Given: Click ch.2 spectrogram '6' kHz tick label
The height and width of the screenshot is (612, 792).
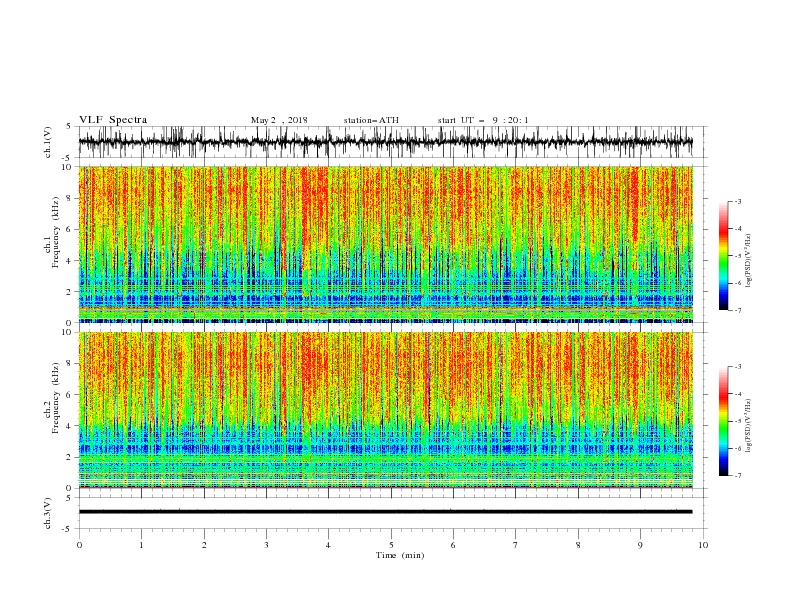Looking at the screenshot, I should coord(70,395).
